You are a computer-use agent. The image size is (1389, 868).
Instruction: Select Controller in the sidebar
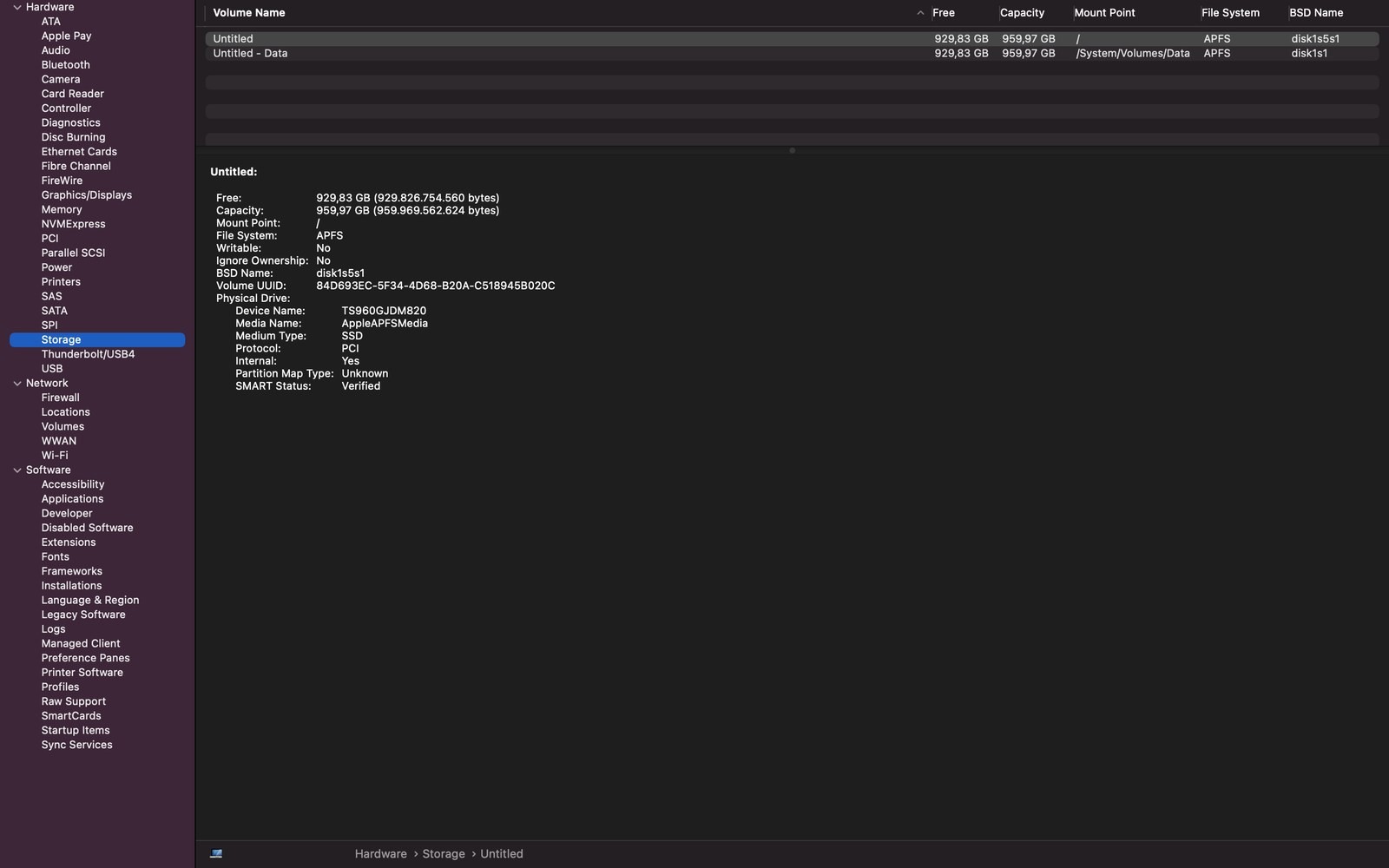point(66,108)
